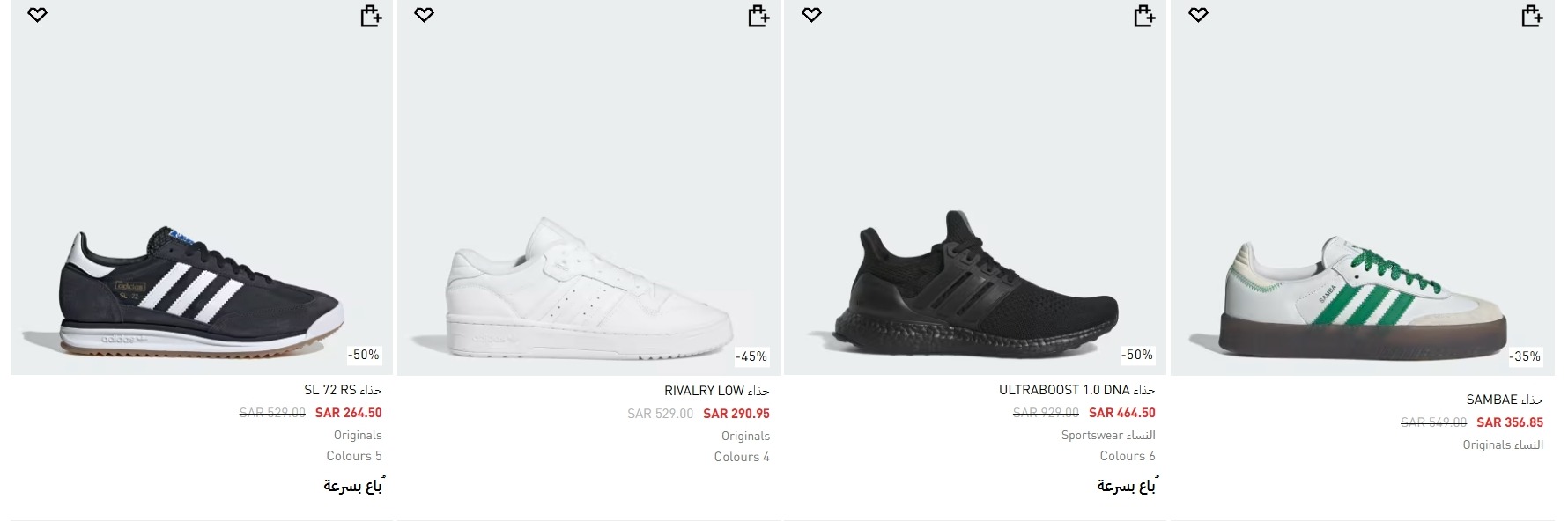Click bag icon on Ultraboost 1.0 DNA
The image size is (1568, 521).
click(1144, 16)
